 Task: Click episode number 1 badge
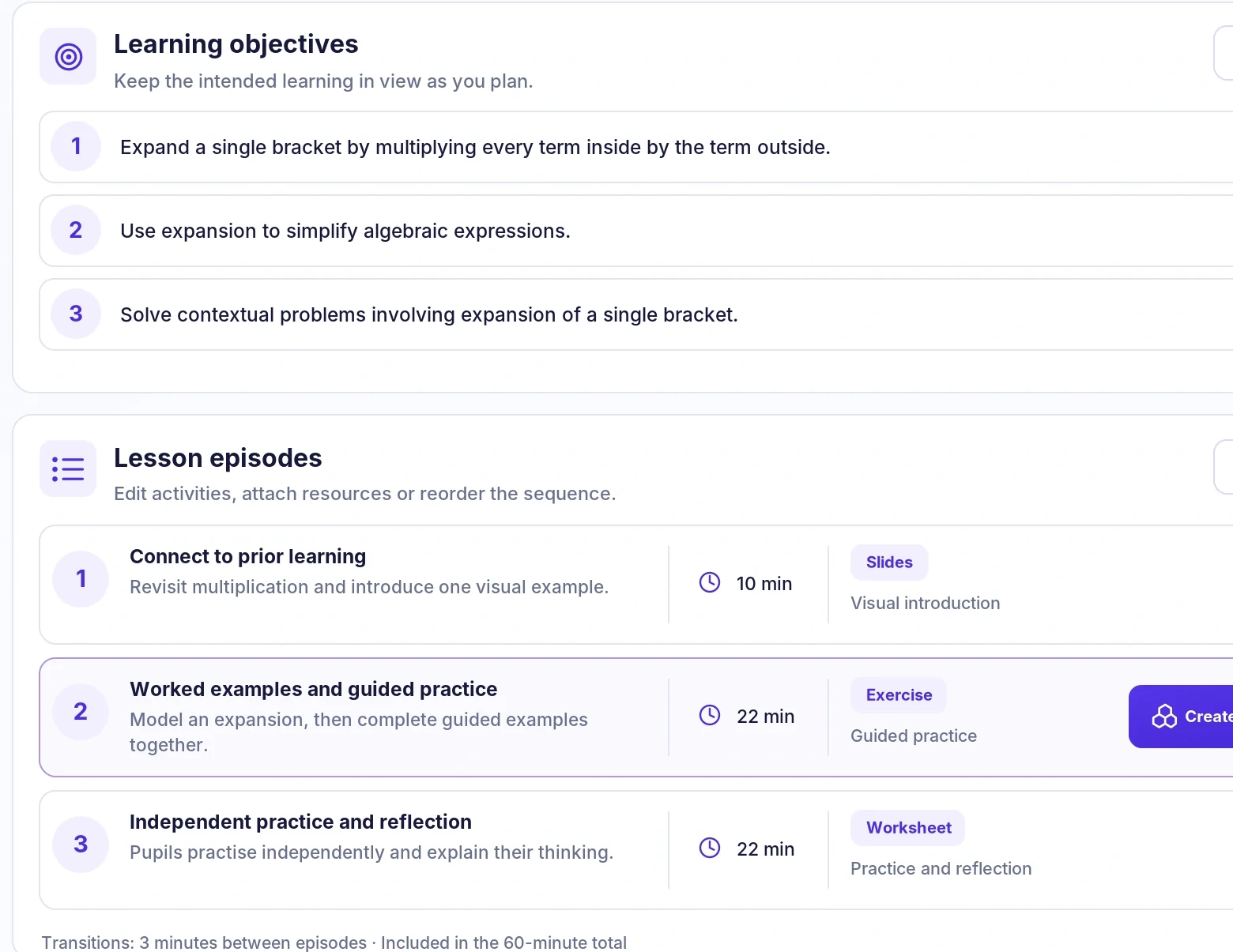[x=81, y=579]
